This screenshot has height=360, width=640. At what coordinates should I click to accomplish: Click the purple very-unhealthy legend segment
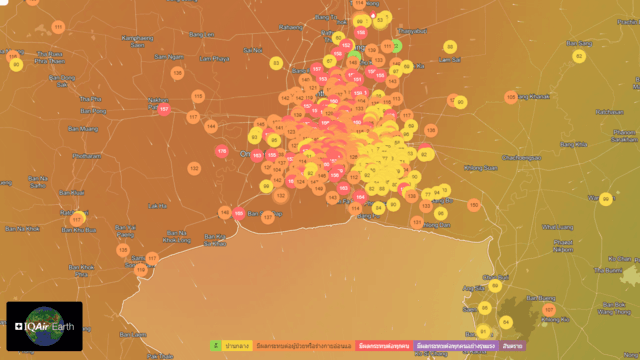click(x=456, y=346)
